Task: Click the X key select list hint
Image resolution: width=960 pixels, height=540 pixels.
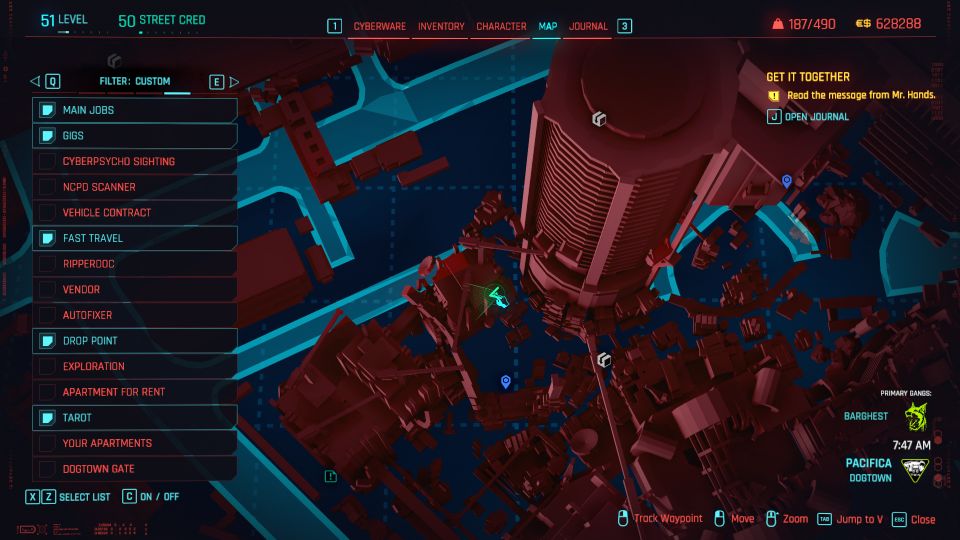Action: point(32,497)
